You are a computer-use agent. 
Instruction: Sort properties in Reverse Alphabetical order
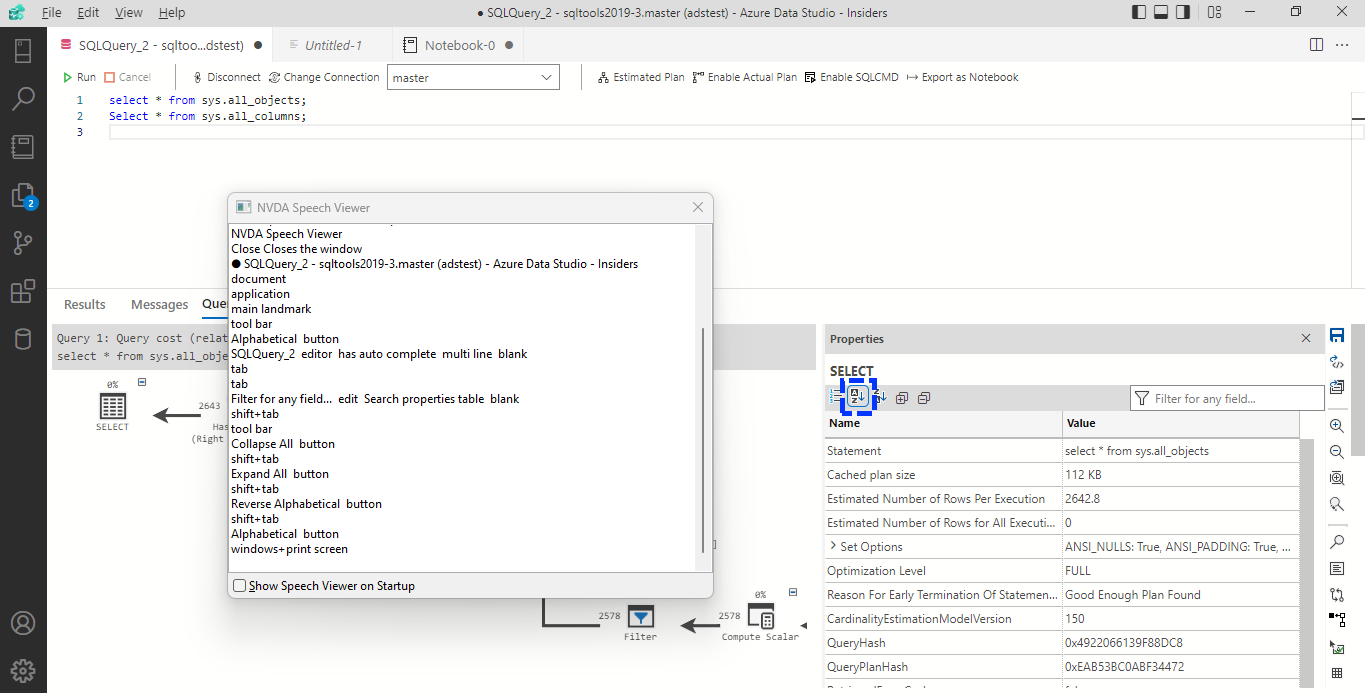tap(878, 397)
